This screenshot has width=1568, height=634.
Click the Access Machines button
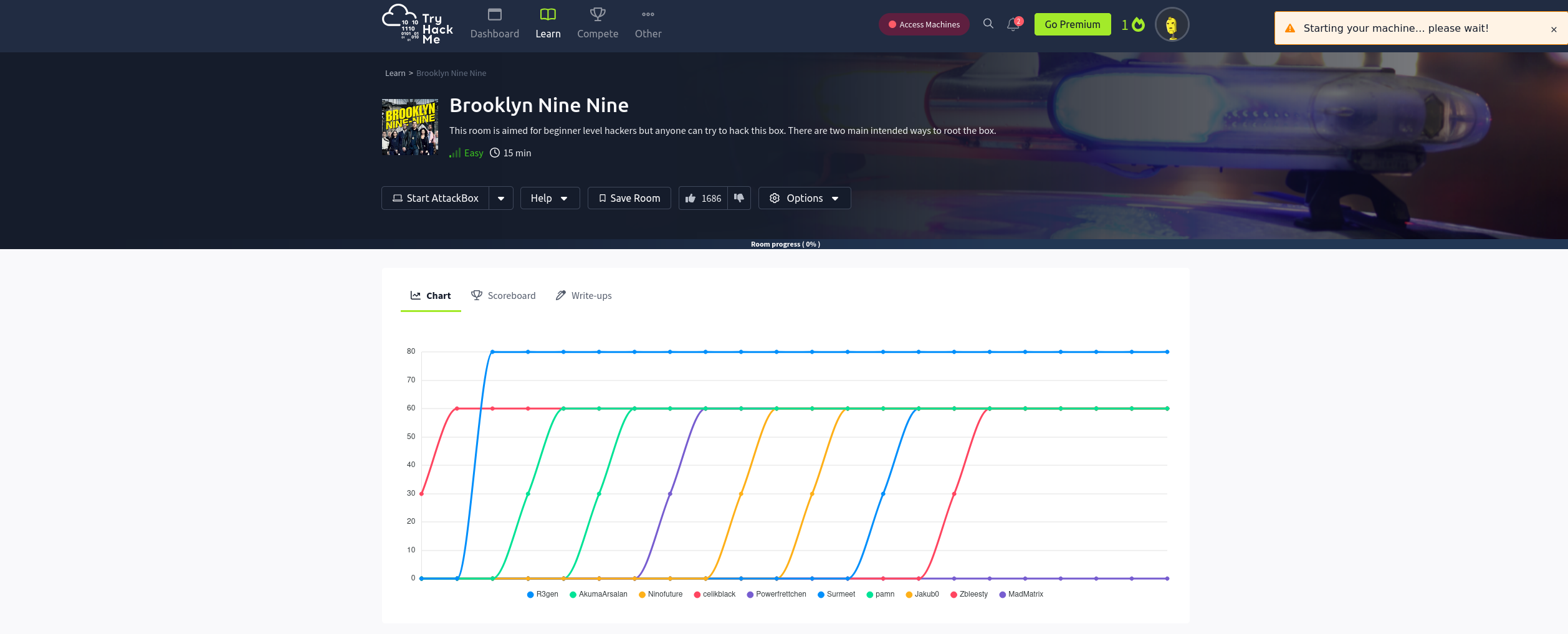click(924, 24)
